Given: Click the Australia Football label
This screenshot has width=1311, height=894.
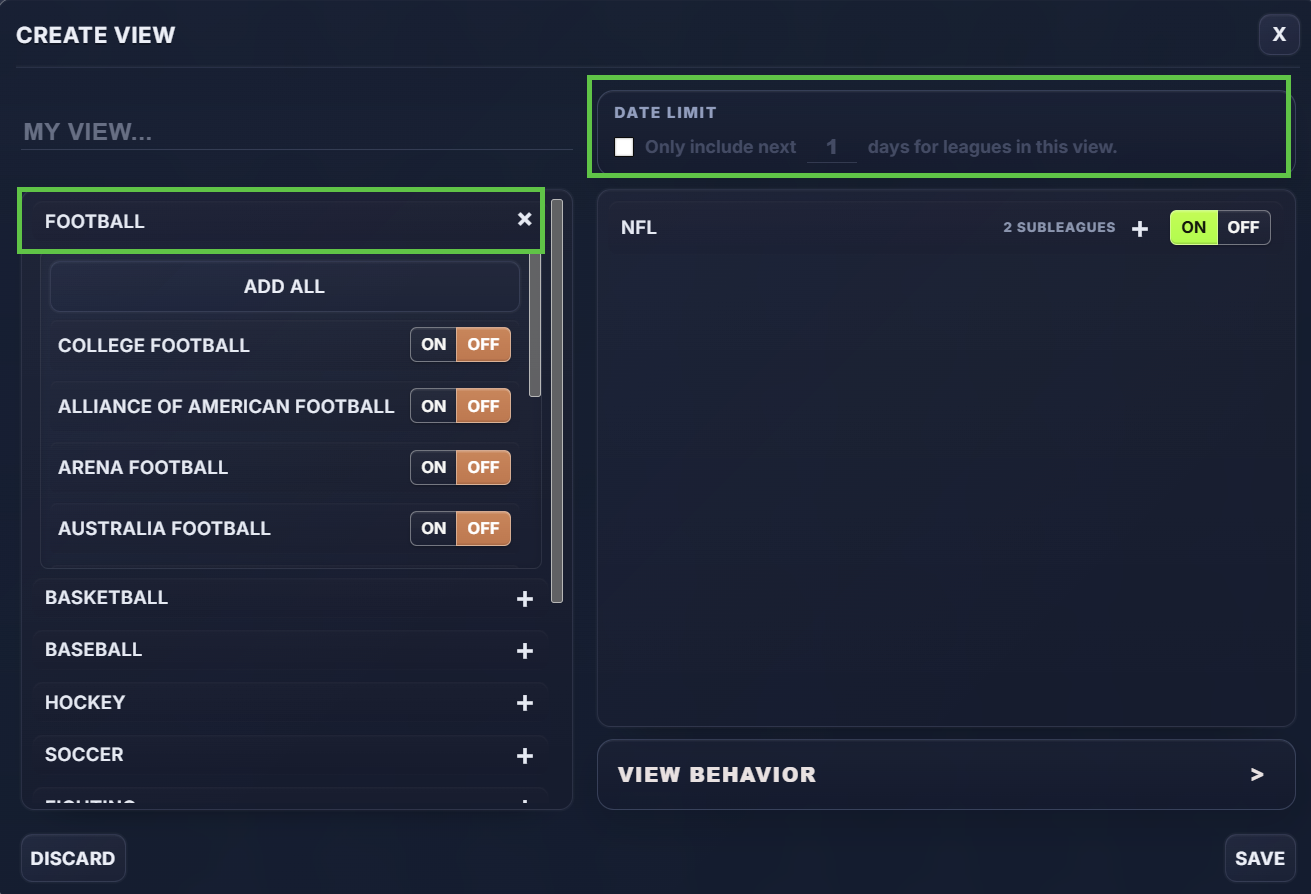Looking at the screenshot, I should tap(164, 529).
